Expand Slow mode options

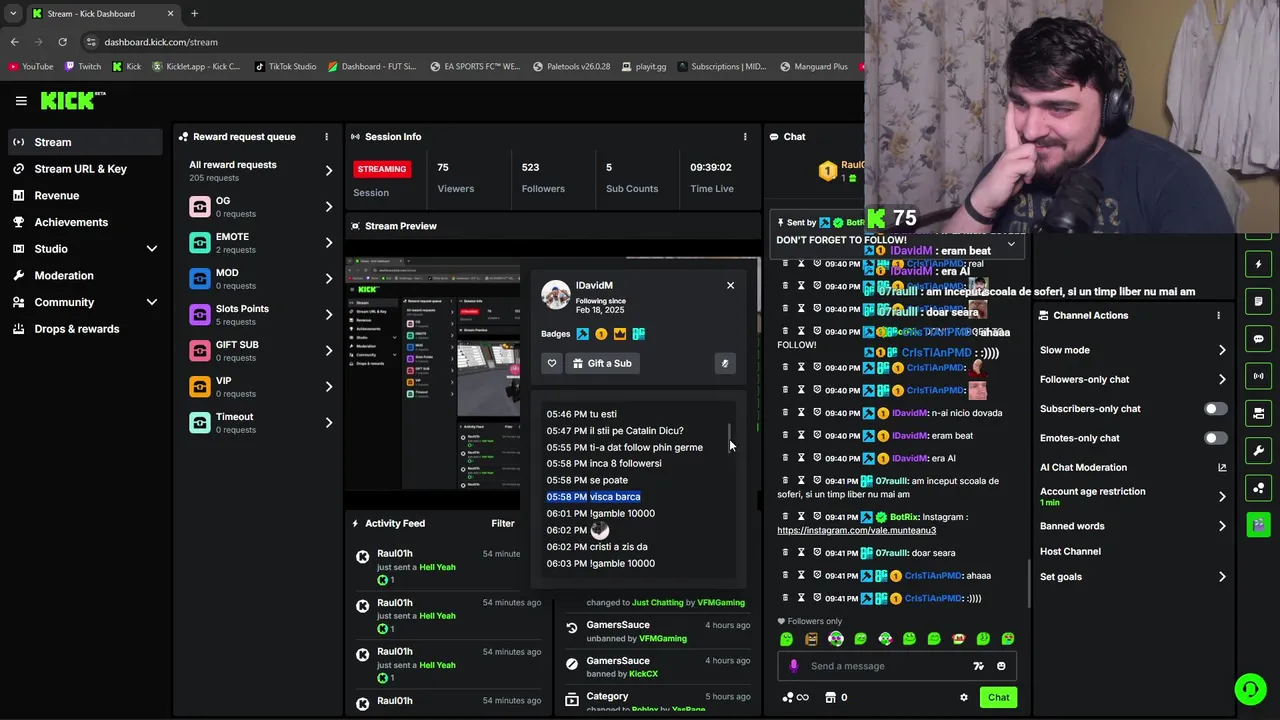1222,350
